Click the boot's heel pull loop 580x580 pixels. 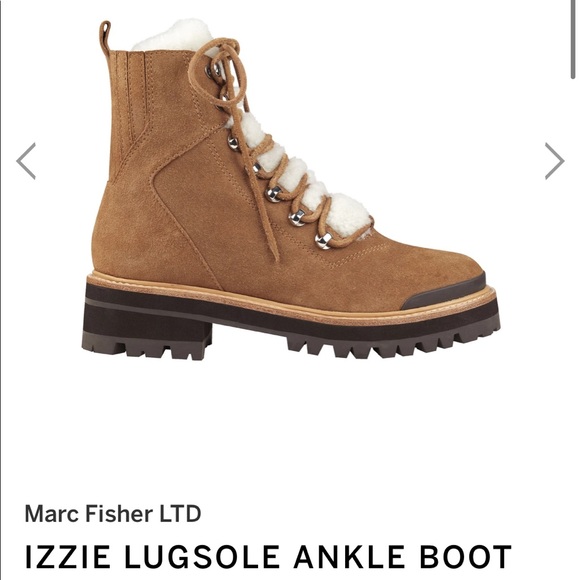click(105, 37)
